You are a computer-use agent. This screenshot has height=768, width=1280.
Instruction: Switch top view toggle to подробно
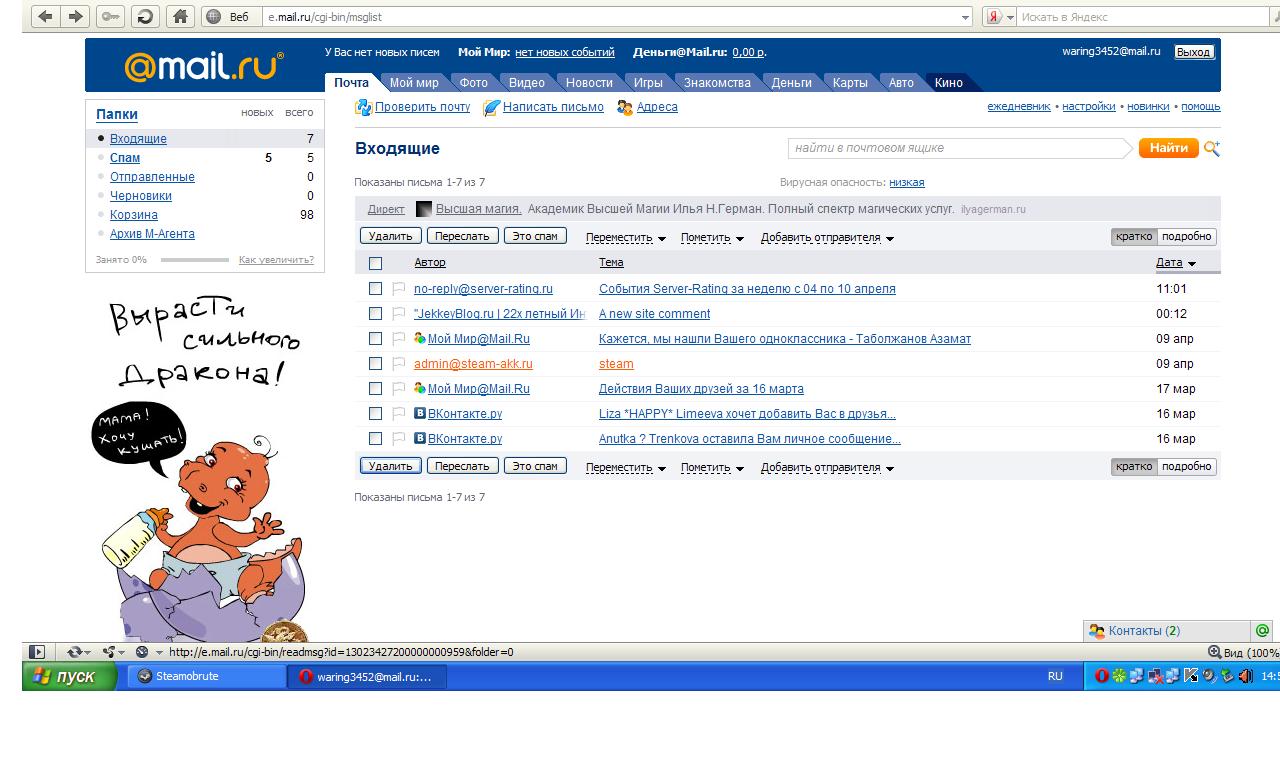tap(1187, 237)
